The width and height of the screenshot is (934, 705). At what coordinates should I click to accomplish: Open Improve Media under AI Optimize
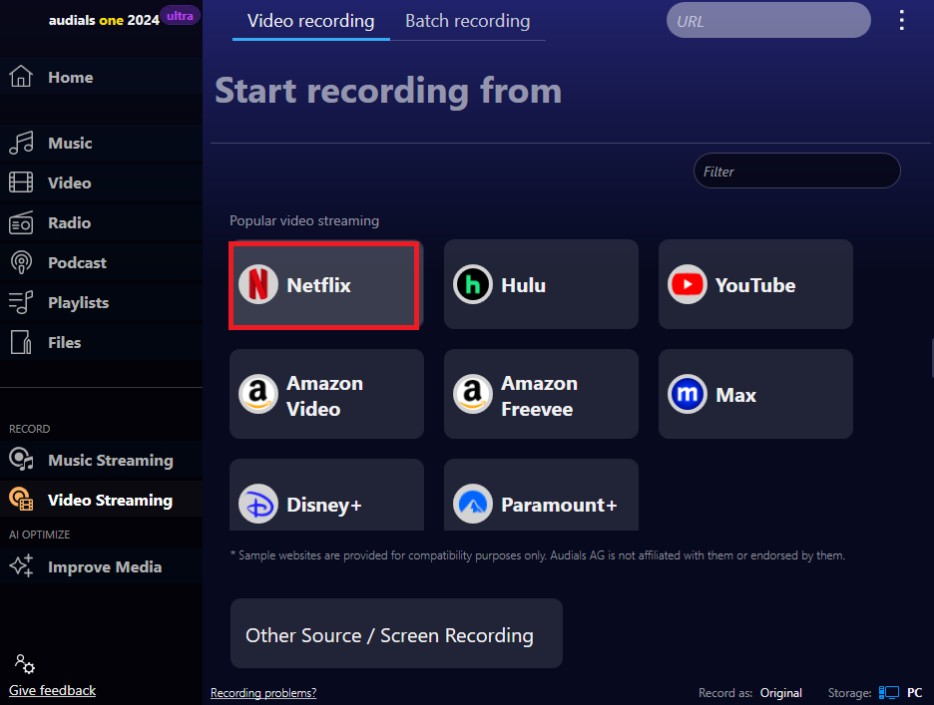tap(105, 567)
